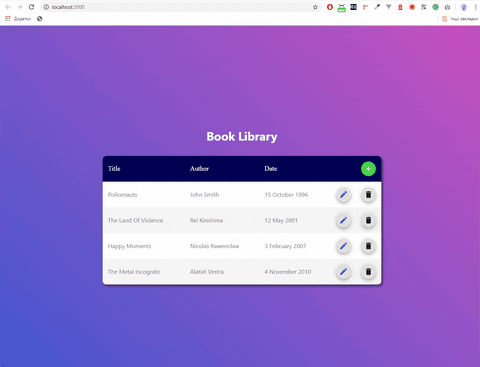Go back in browser history
The width and height of the screenshot is (480, 367).
(8, 7)
